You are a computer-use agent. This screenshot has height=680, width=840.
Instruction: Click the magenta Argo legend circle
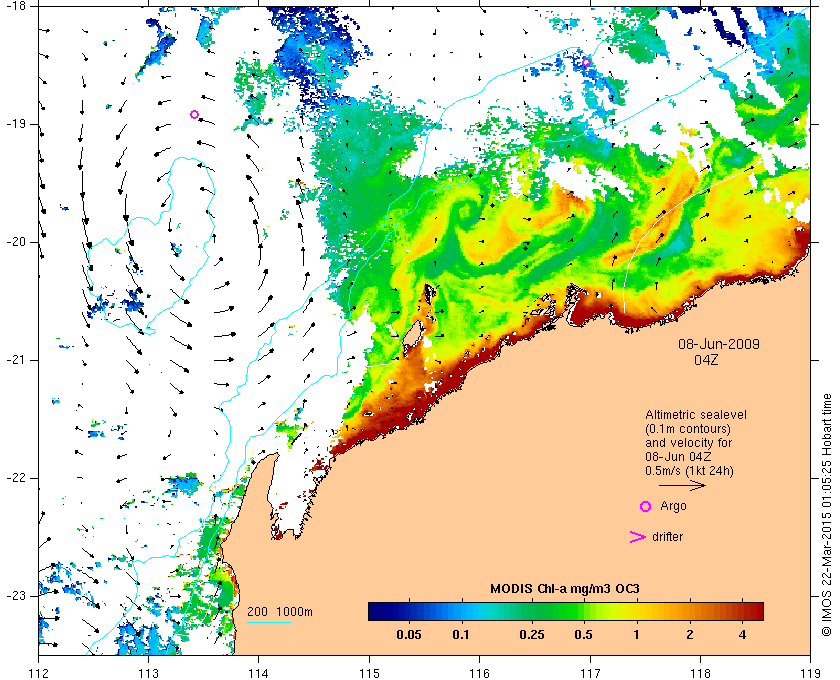pyautogui.click(x=646, y=506)
